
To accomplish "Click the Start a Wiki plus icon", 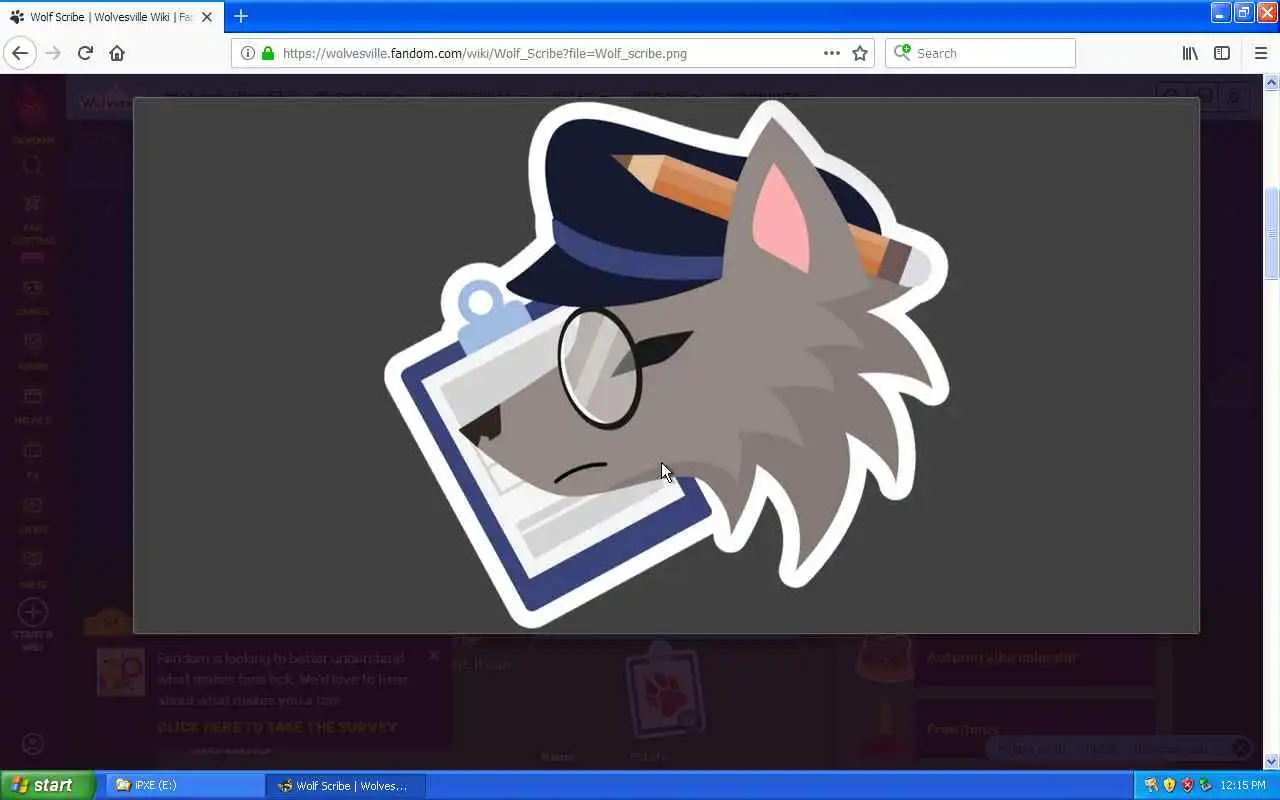I will click(32, 612).
